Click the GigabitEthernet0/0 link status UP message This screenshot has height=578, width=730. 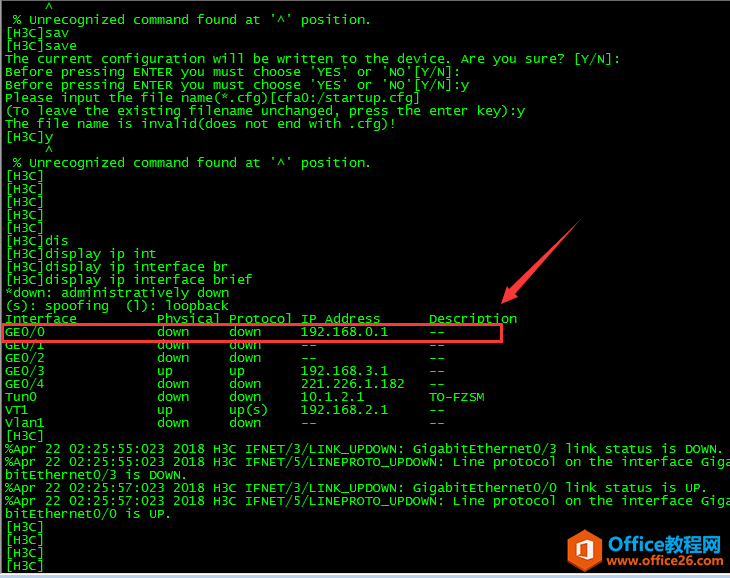point(356,488)
